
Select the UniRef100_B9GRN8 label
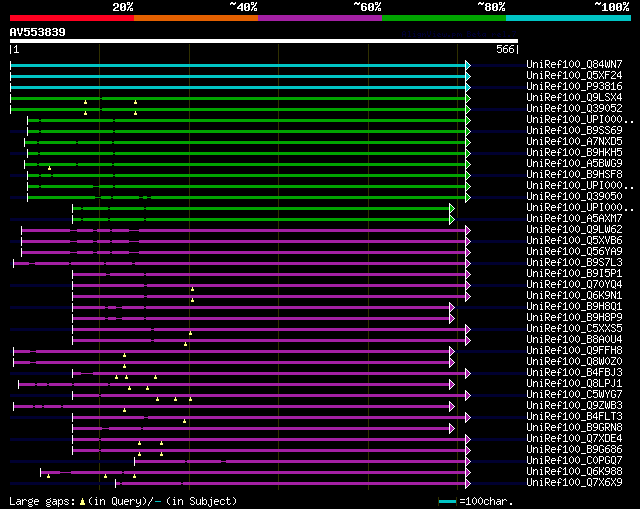tap(574, 428)
